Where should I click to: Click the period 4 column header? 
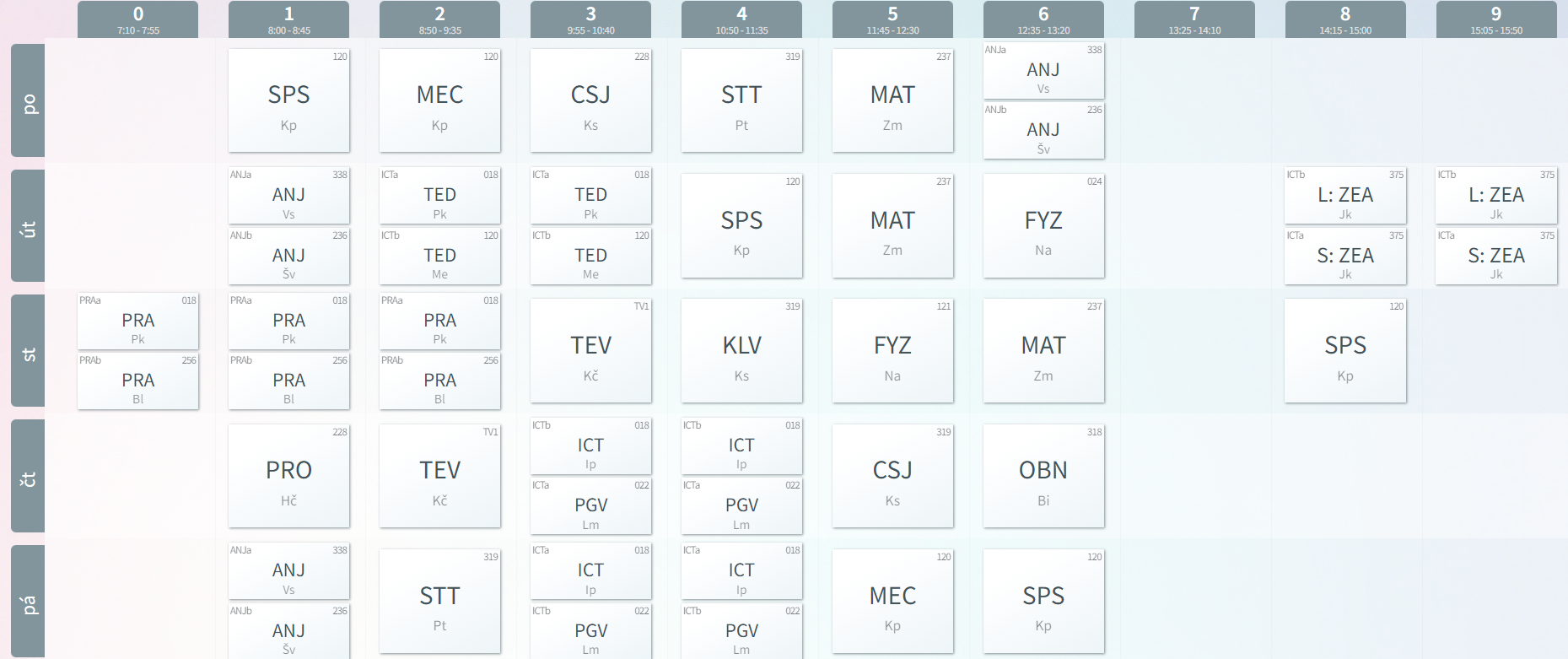[741, 19]
